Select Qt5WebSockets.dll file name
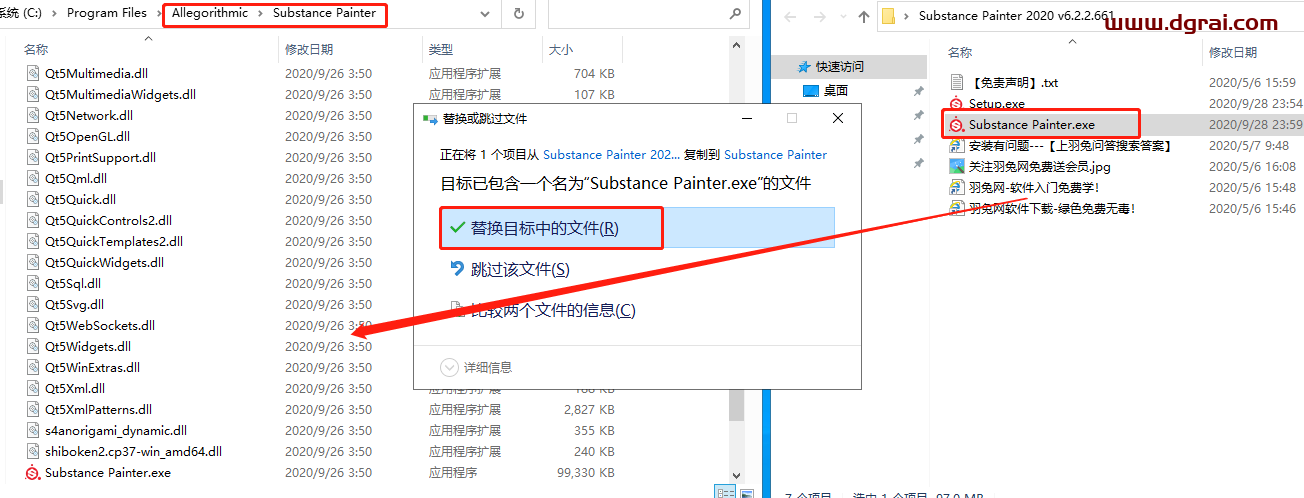This screenshot has width=1304, height=498. coord(100,326)
